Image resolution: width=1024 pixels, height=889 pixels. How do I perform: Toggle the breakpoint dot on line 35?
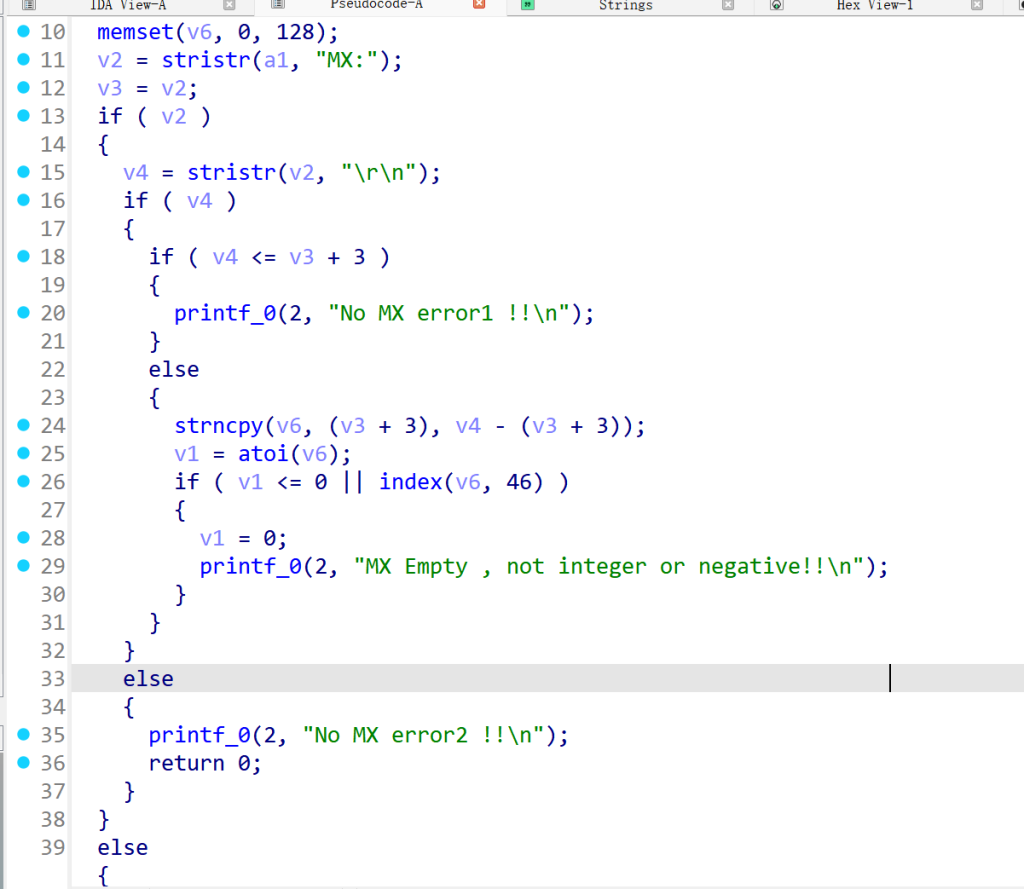coord(24,735)
